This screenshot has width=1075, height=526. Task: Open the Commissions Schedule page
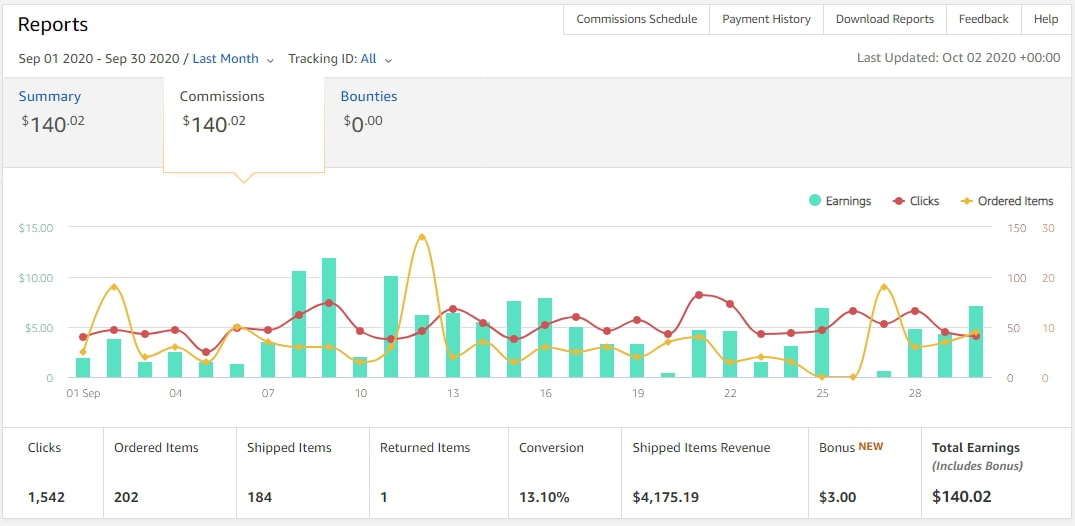coord(636,19)
